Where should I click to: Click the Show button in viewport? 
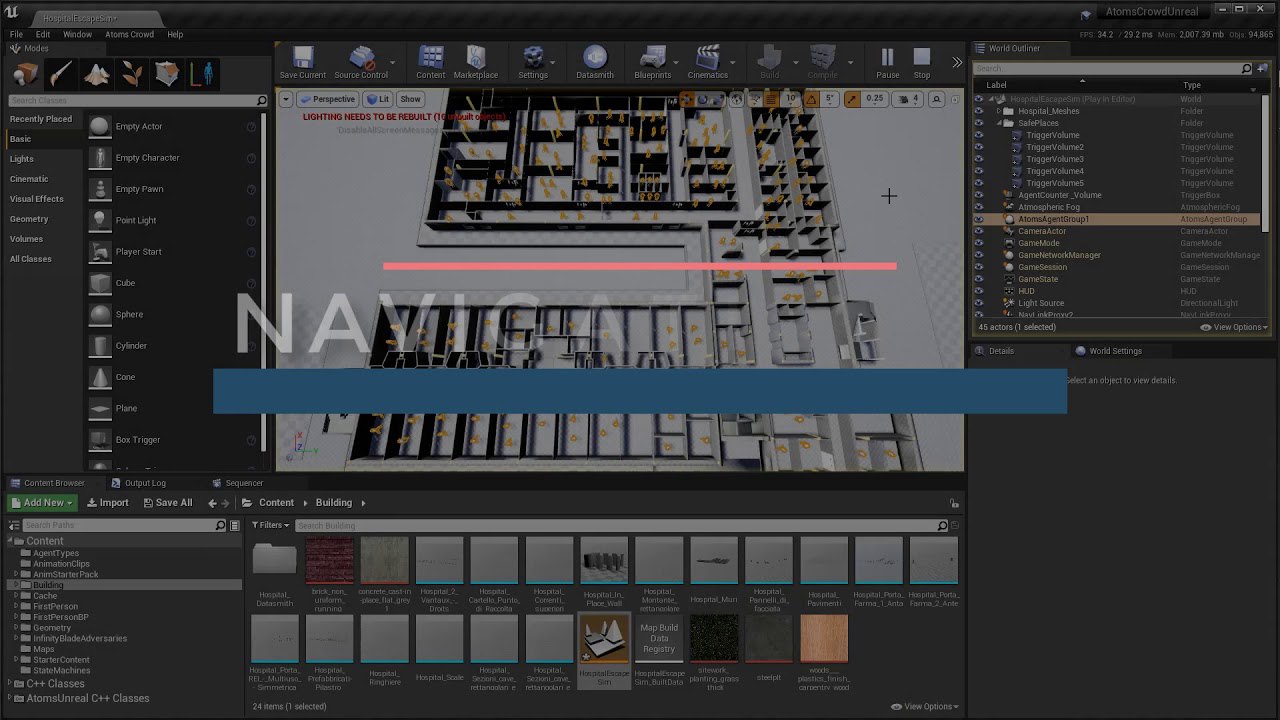coord(410,99)
